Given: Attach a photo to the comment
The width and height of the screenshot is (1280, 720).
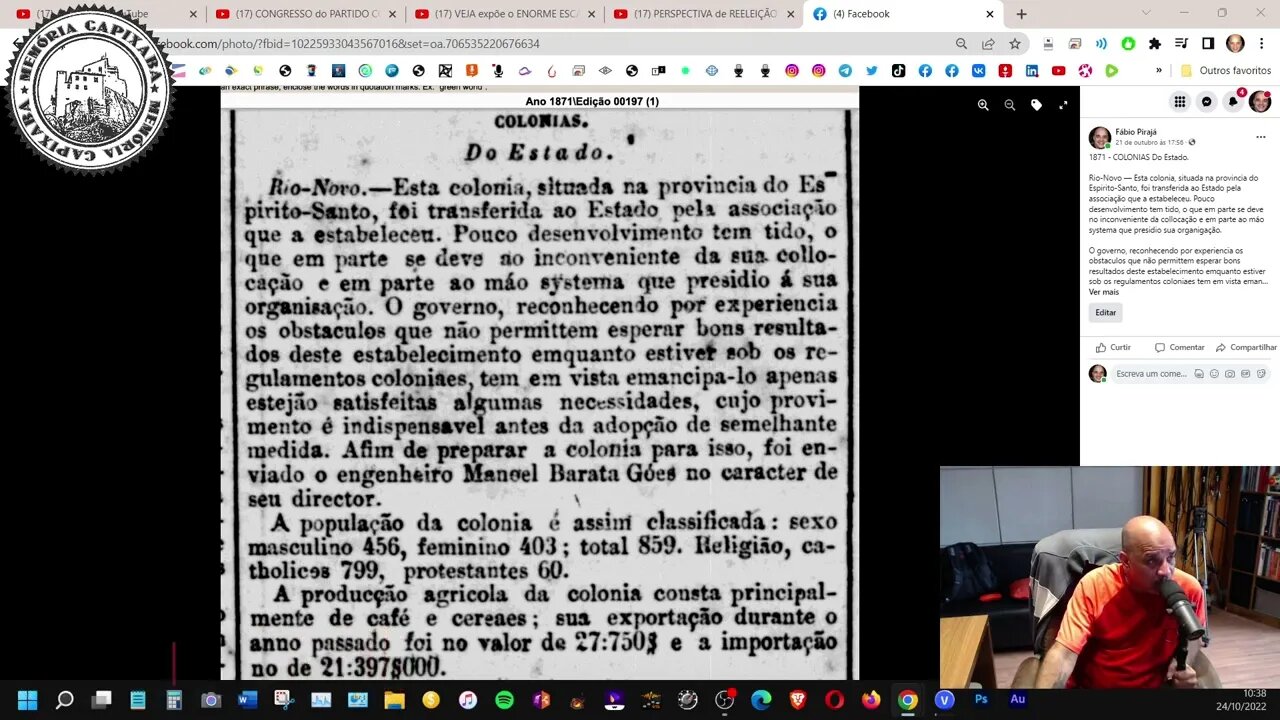Looking at the screenshot, I should coord(1230,374).
